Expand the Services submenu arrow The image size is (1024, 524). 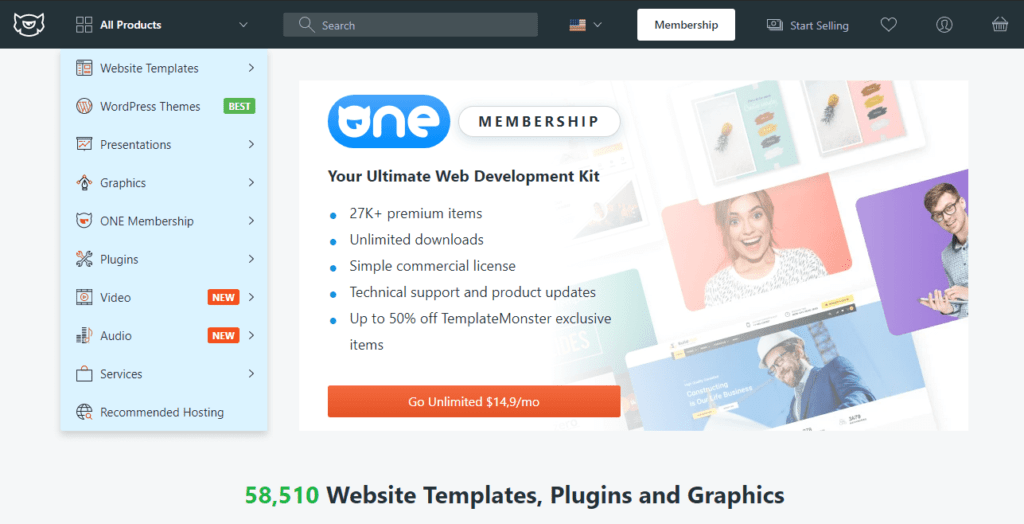(251, 374)
